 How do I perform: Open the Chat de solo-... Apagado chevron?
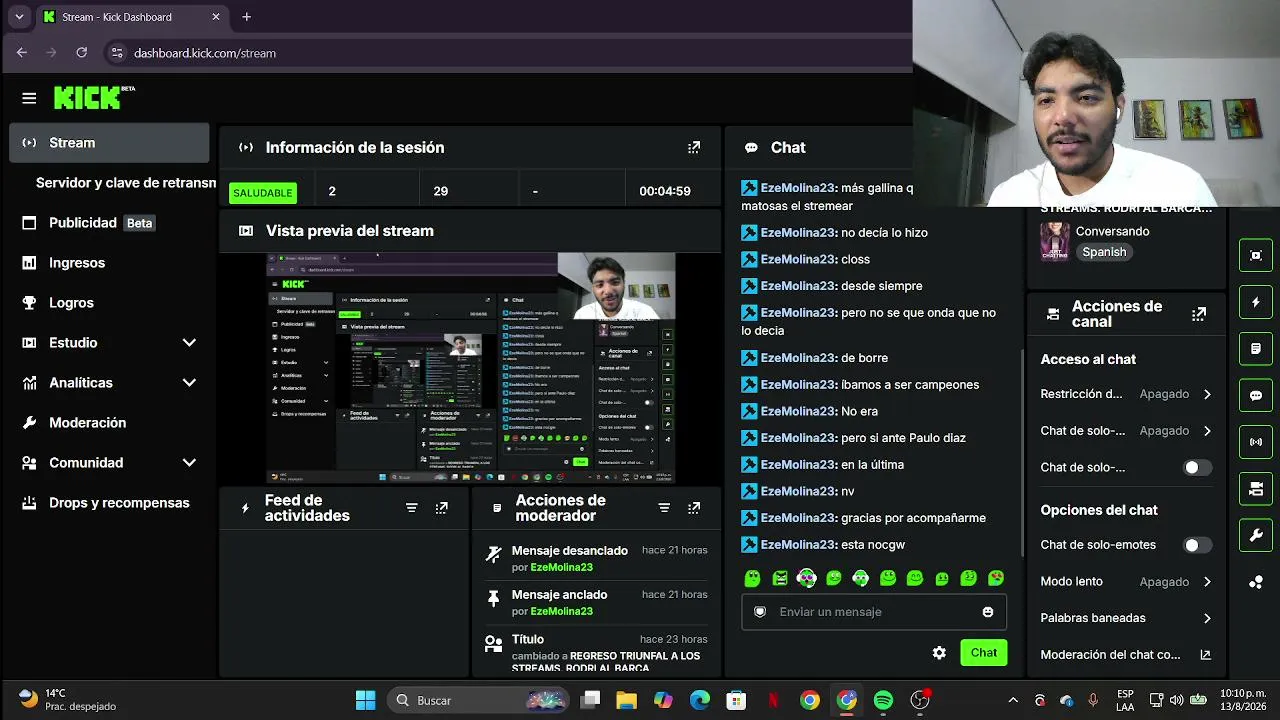pos(1207,431)
